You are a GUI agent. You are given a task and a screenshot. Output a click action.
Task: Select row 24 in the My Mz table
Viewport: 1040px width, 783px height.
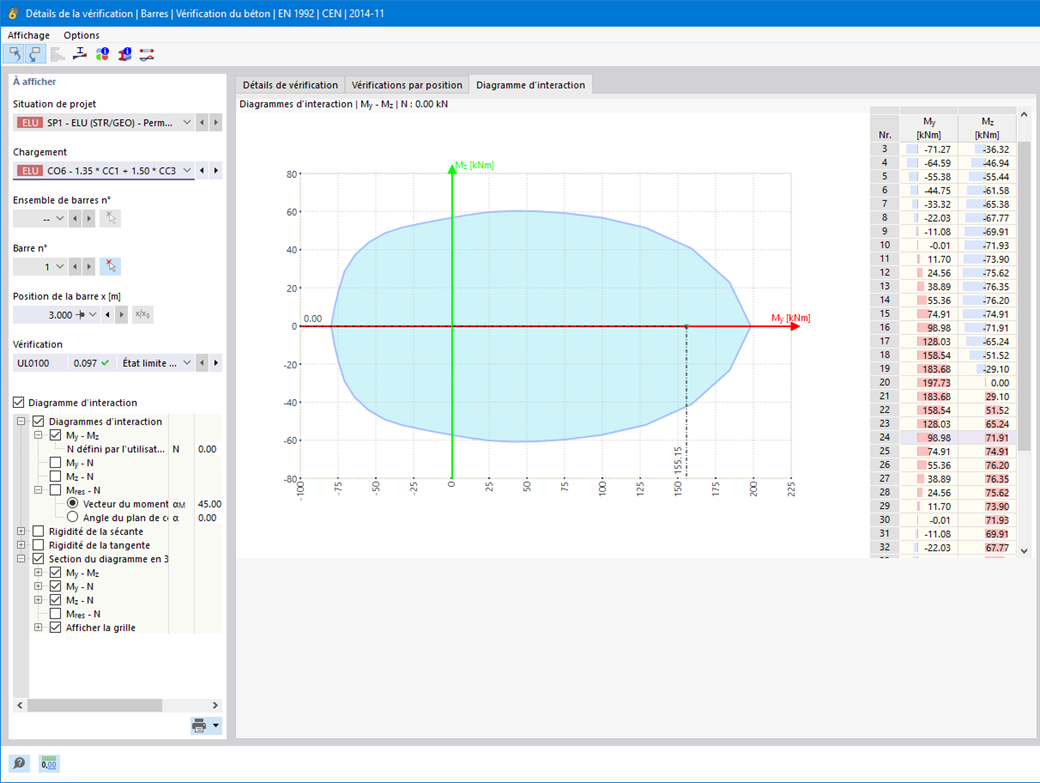pos(942,438)
